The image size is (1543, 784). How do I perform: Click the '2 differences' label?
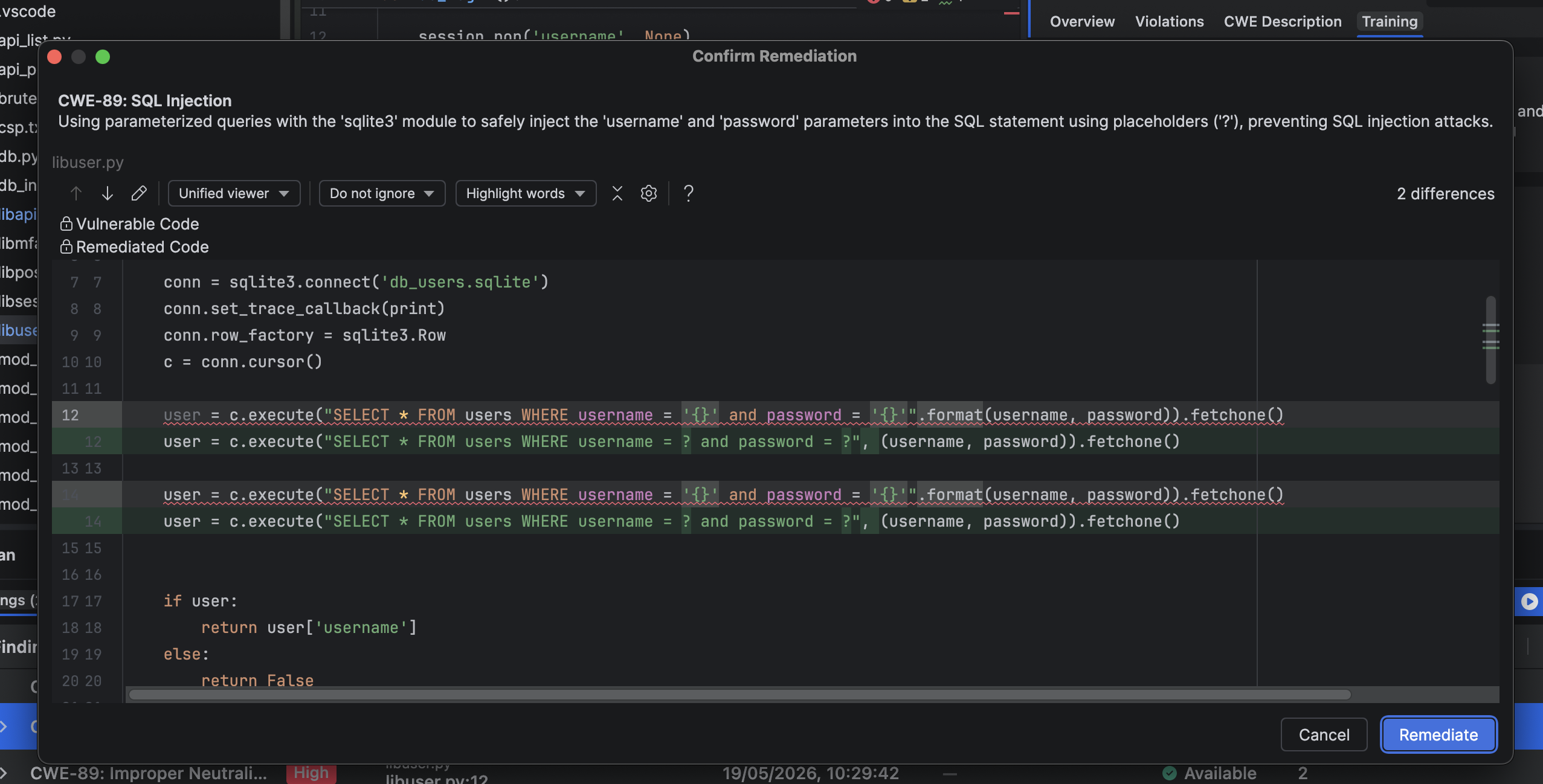[x=1446, y=194]
